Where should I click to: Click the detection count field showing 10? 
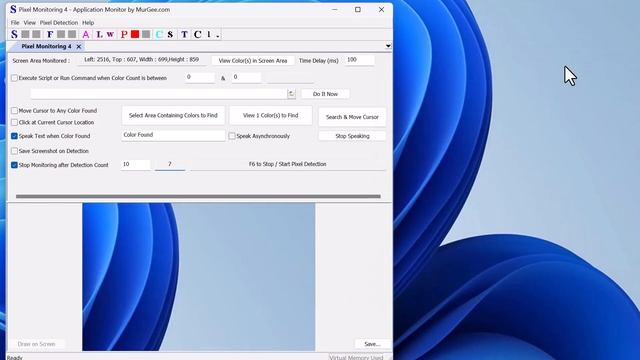(136, 164)
